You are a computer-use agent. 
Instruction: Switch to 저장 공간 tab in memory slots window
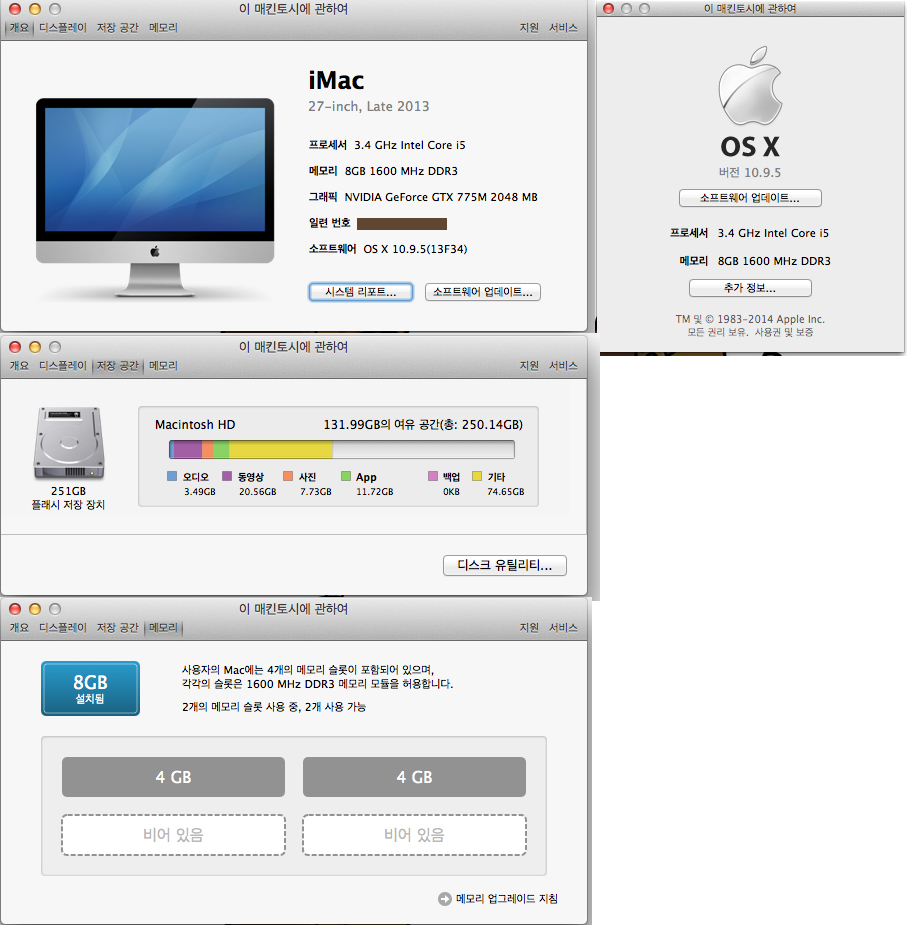[117, 628]
